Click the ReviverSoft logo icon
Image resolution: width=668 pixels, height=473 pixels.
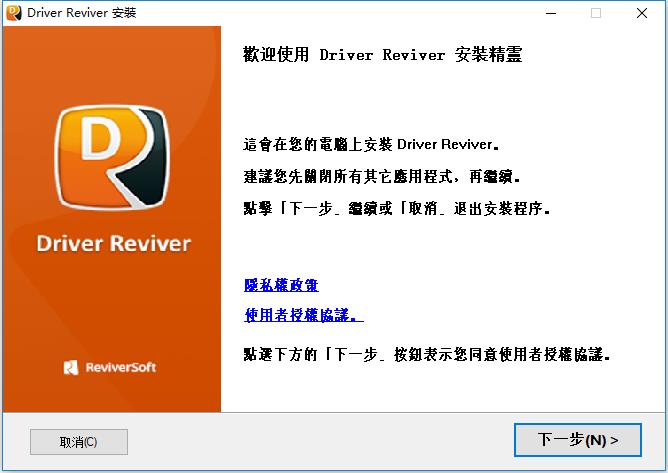pos(71,367)
